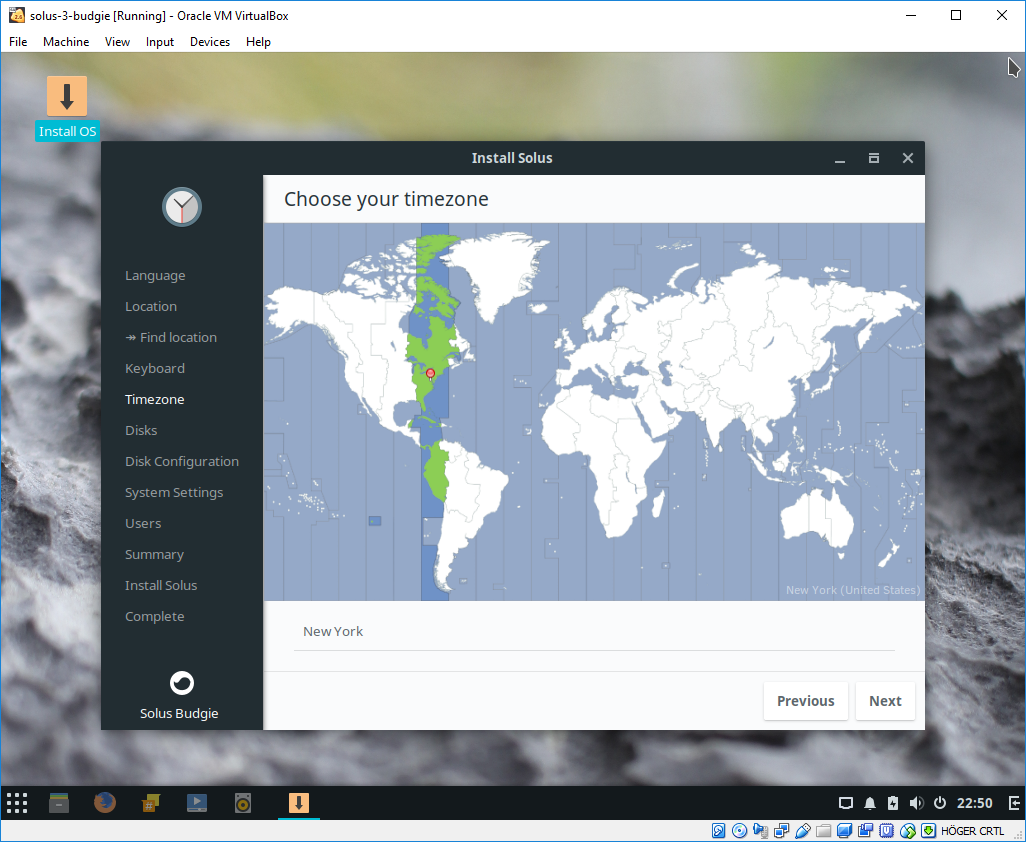Screen dimensions: 1026x842
Task: Open the notifications bell icon
Action: click(x=870, y=803)
